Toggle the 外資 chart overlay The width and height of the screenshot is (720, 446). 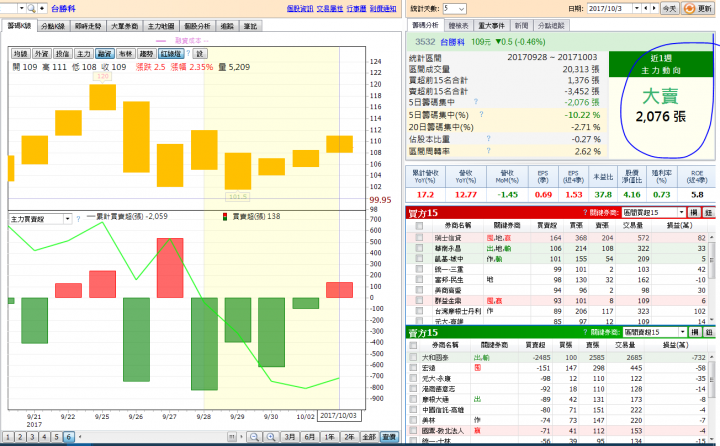[x=41, y=54]
